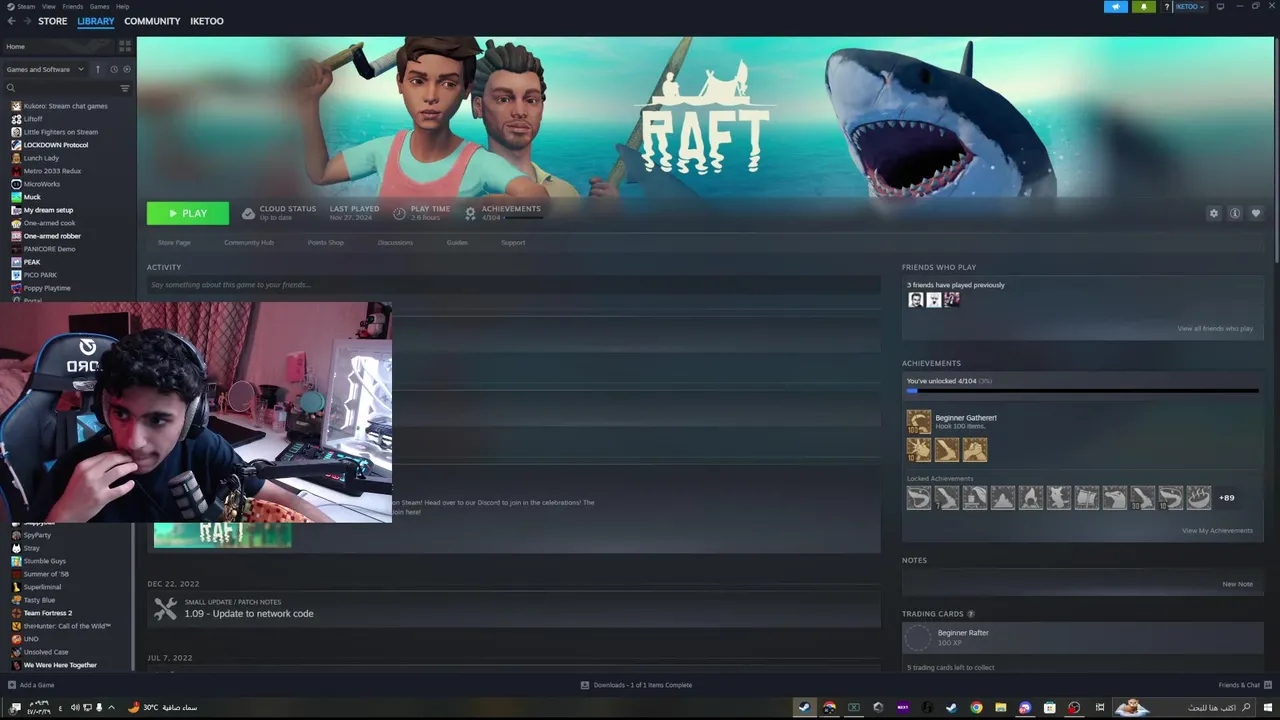Click View My Achievements link
1280x720 pixels.
[x=1217, y=530]
